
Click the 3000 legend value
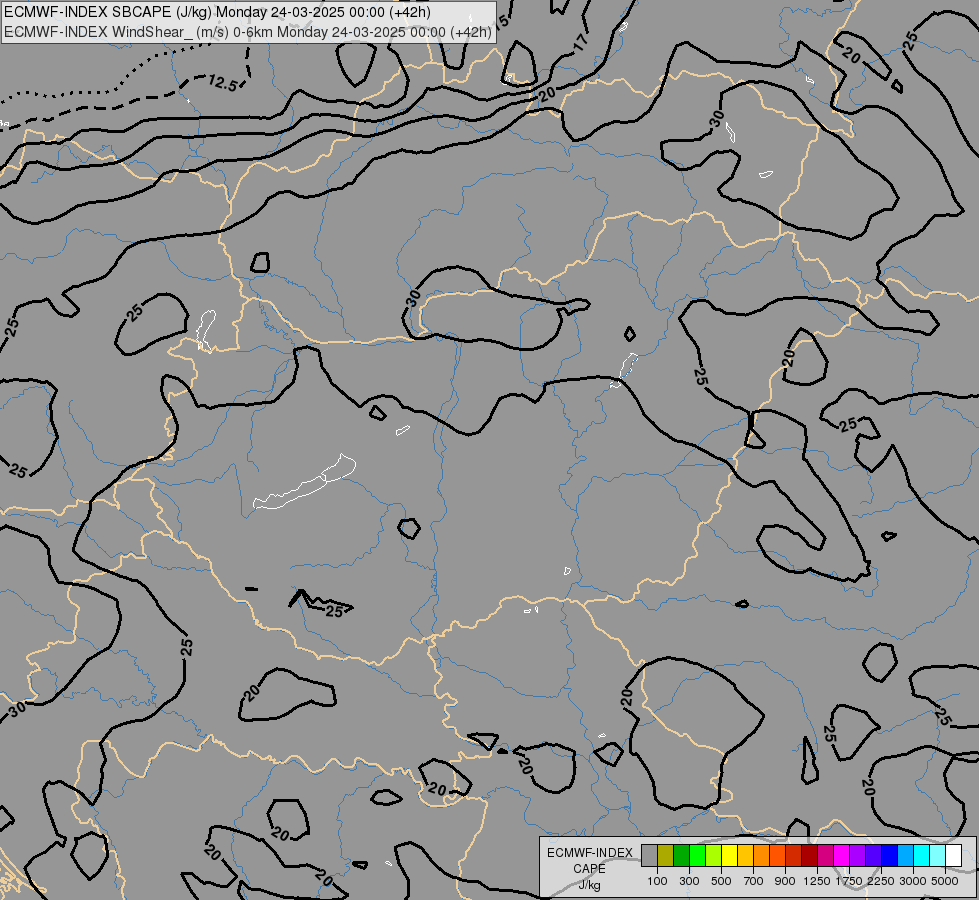coord(913,881)
